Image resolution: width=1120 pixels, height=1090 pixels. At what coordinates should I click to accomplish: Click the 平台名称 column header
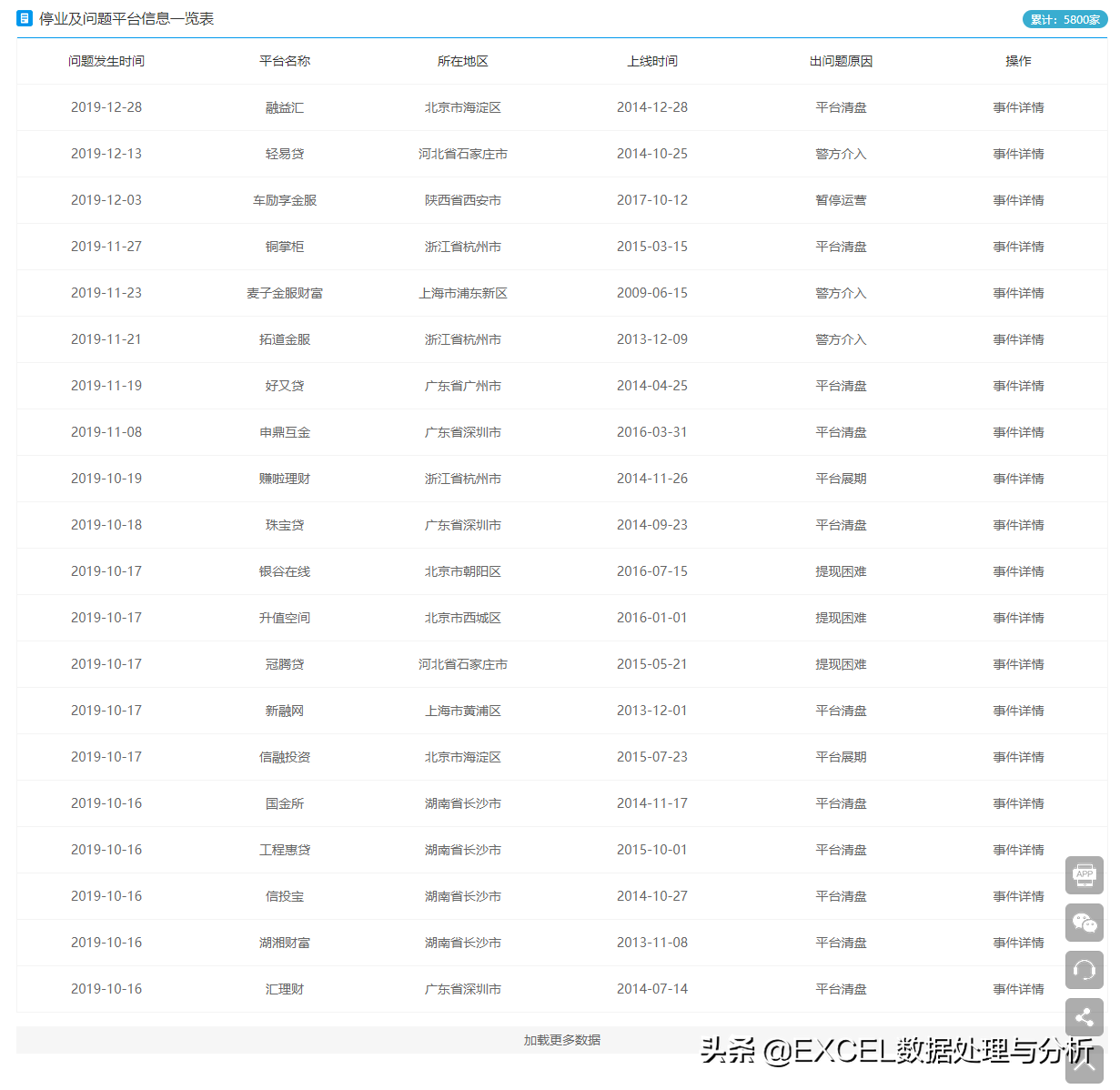[x=285, y=61]
